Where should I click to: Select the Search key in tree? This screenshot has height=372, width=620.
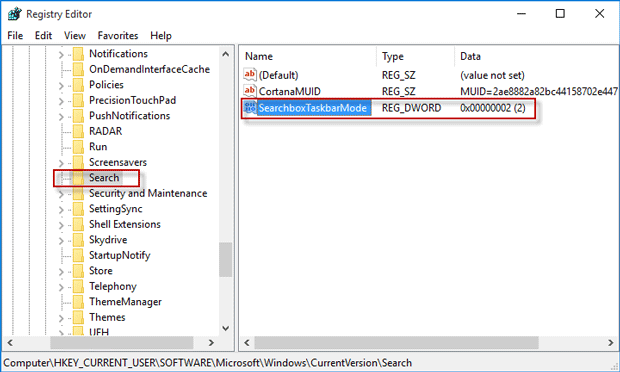click(104, 178)
